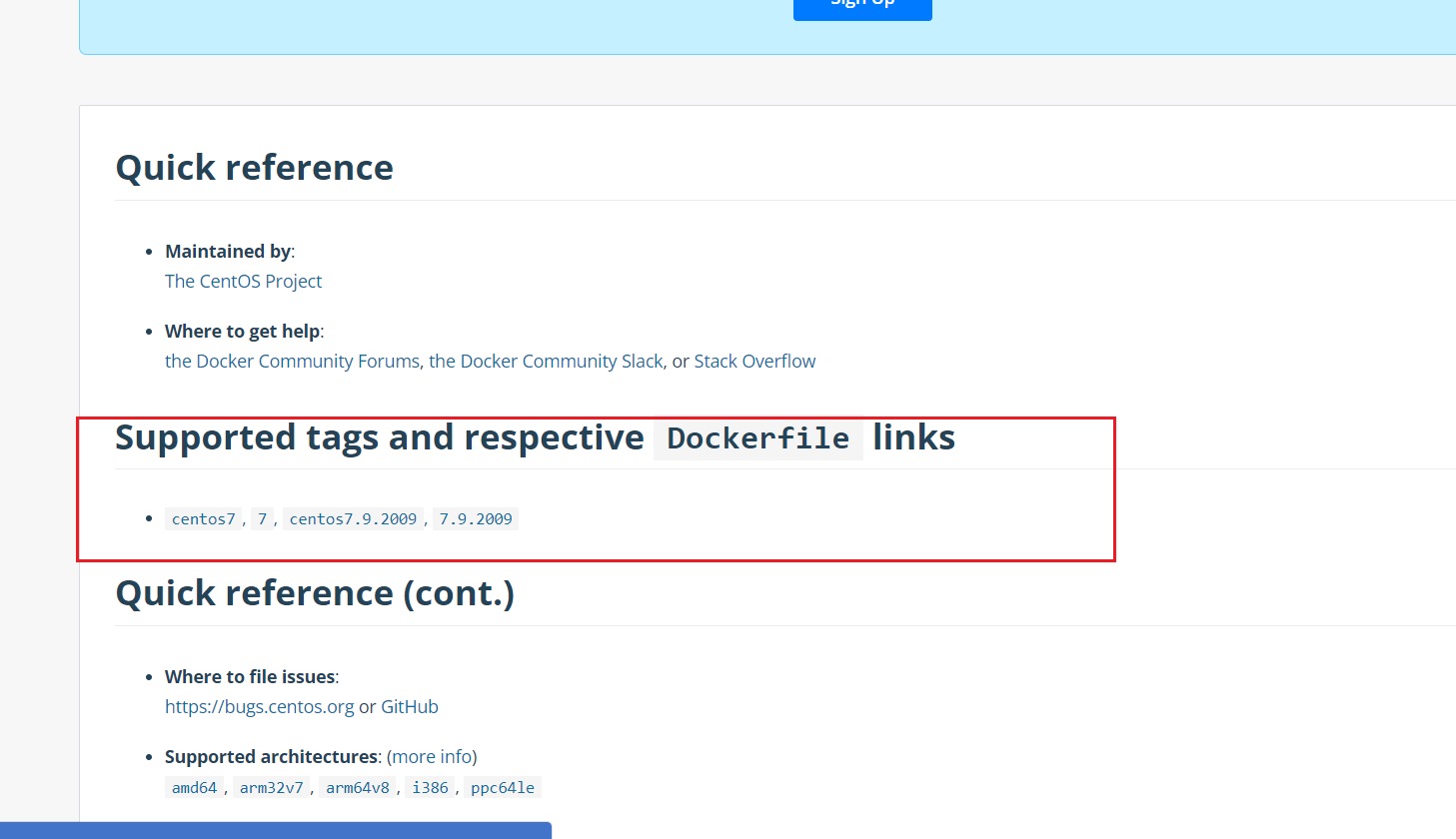The height and width of the screenshot is (839, 1456).
Task: Click the Supported tags and respective heading
Action: pos(380,437)
